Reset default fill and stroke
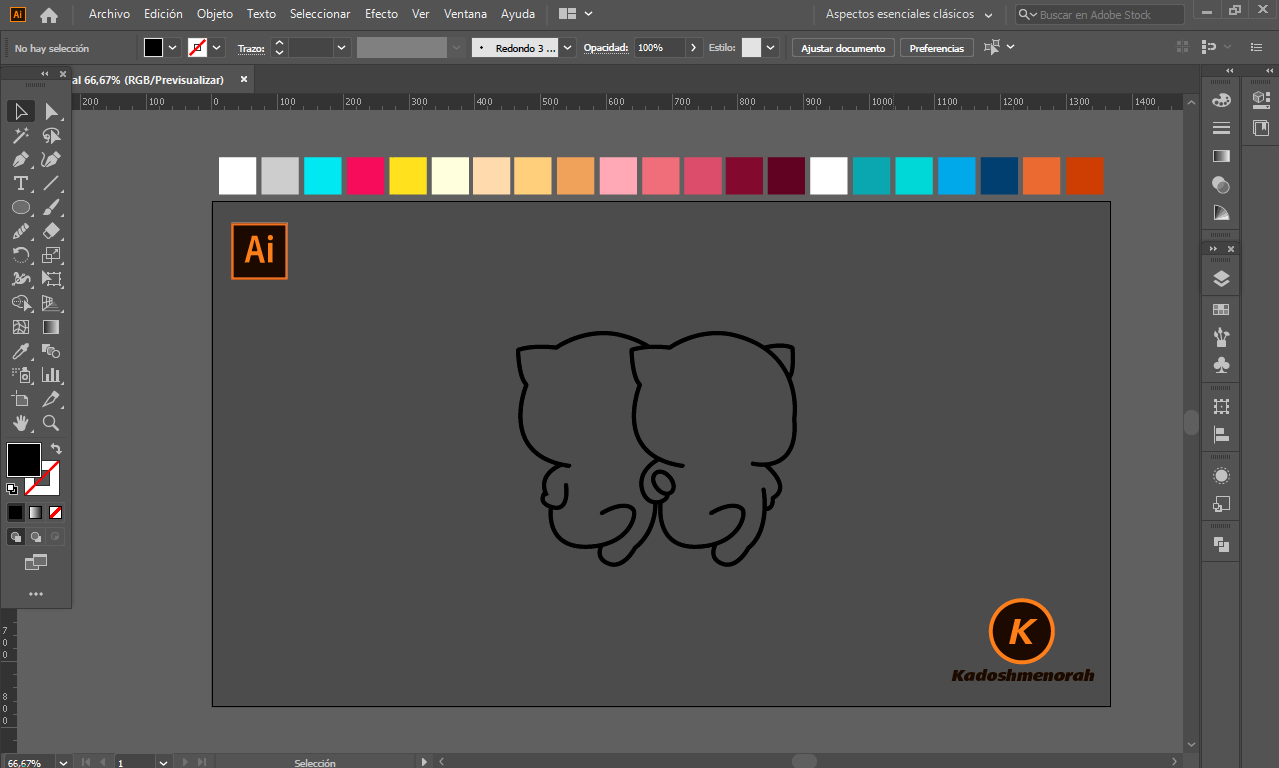The image size is (1279, 768). click(x=12, y=489)
